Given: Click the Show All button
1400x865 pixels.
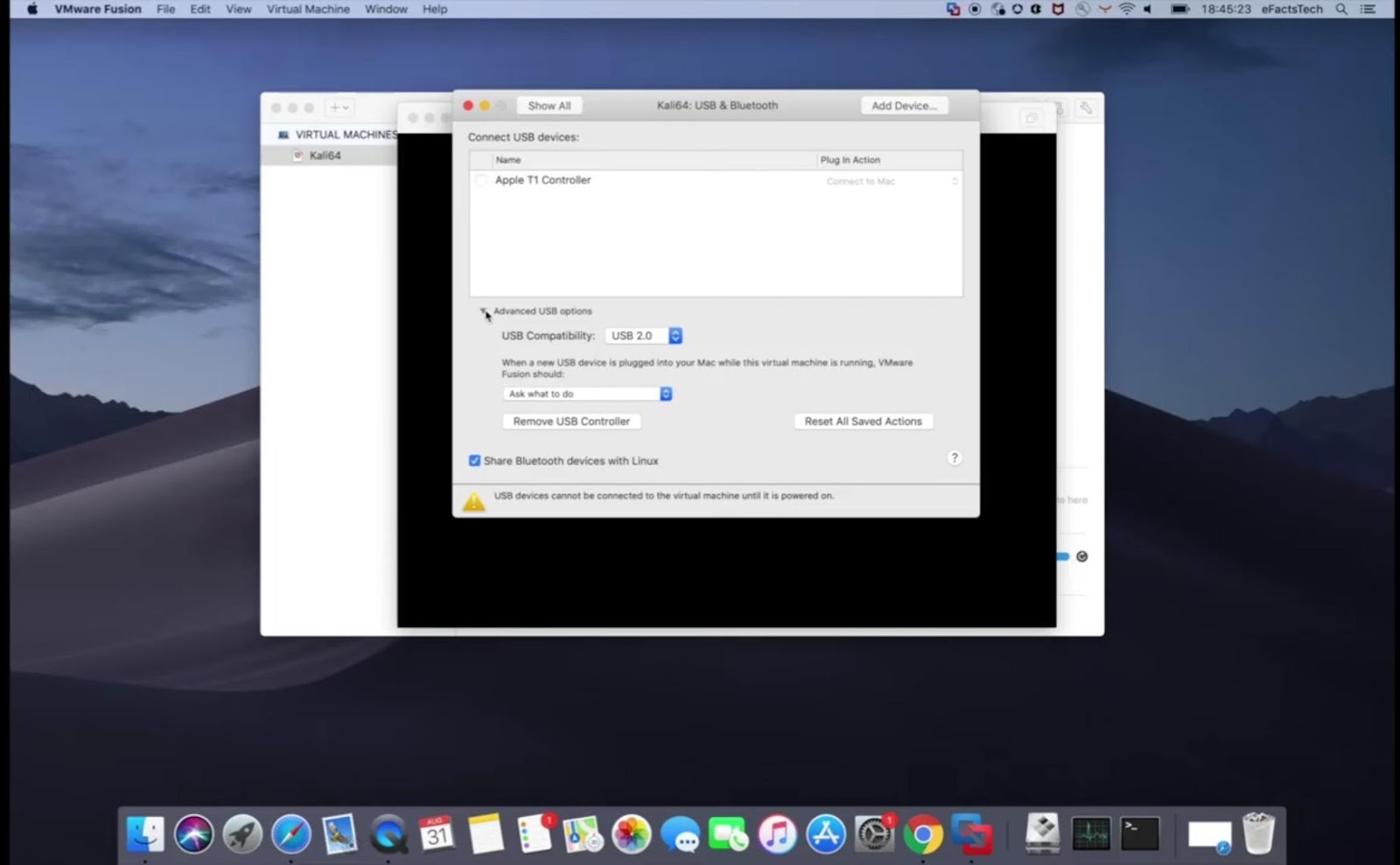Looking at the screenshot, I should (x=549, y=106).
